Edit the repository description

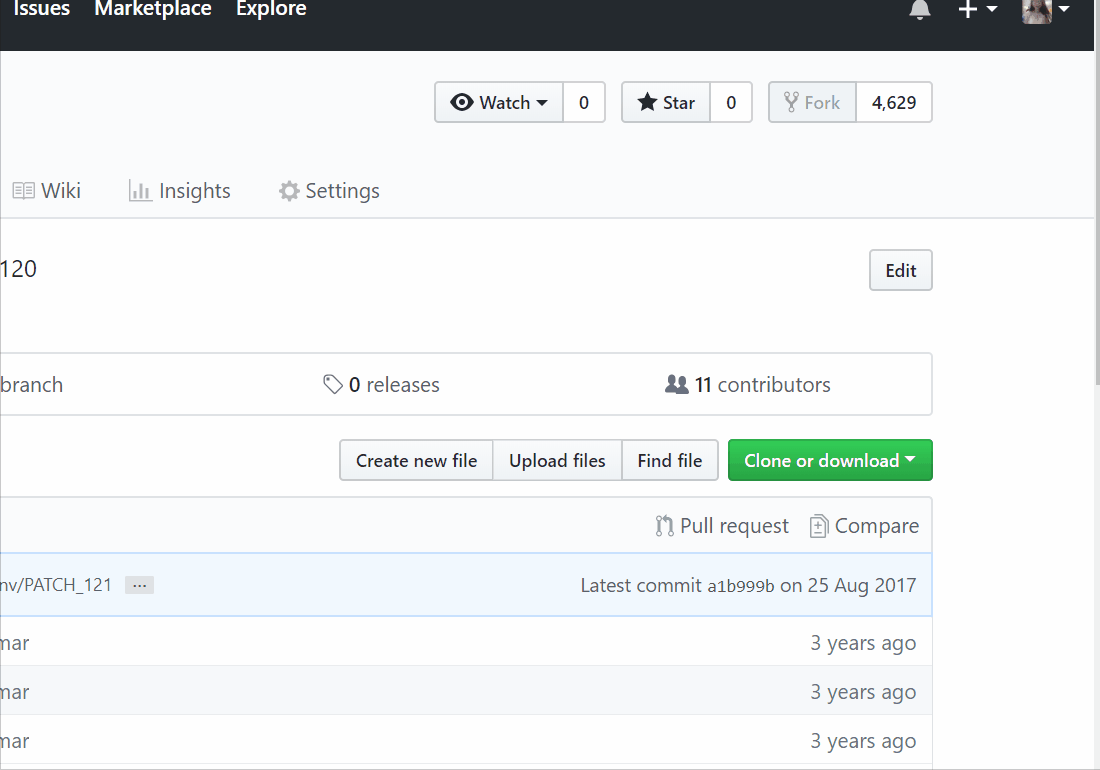(900, 270)
